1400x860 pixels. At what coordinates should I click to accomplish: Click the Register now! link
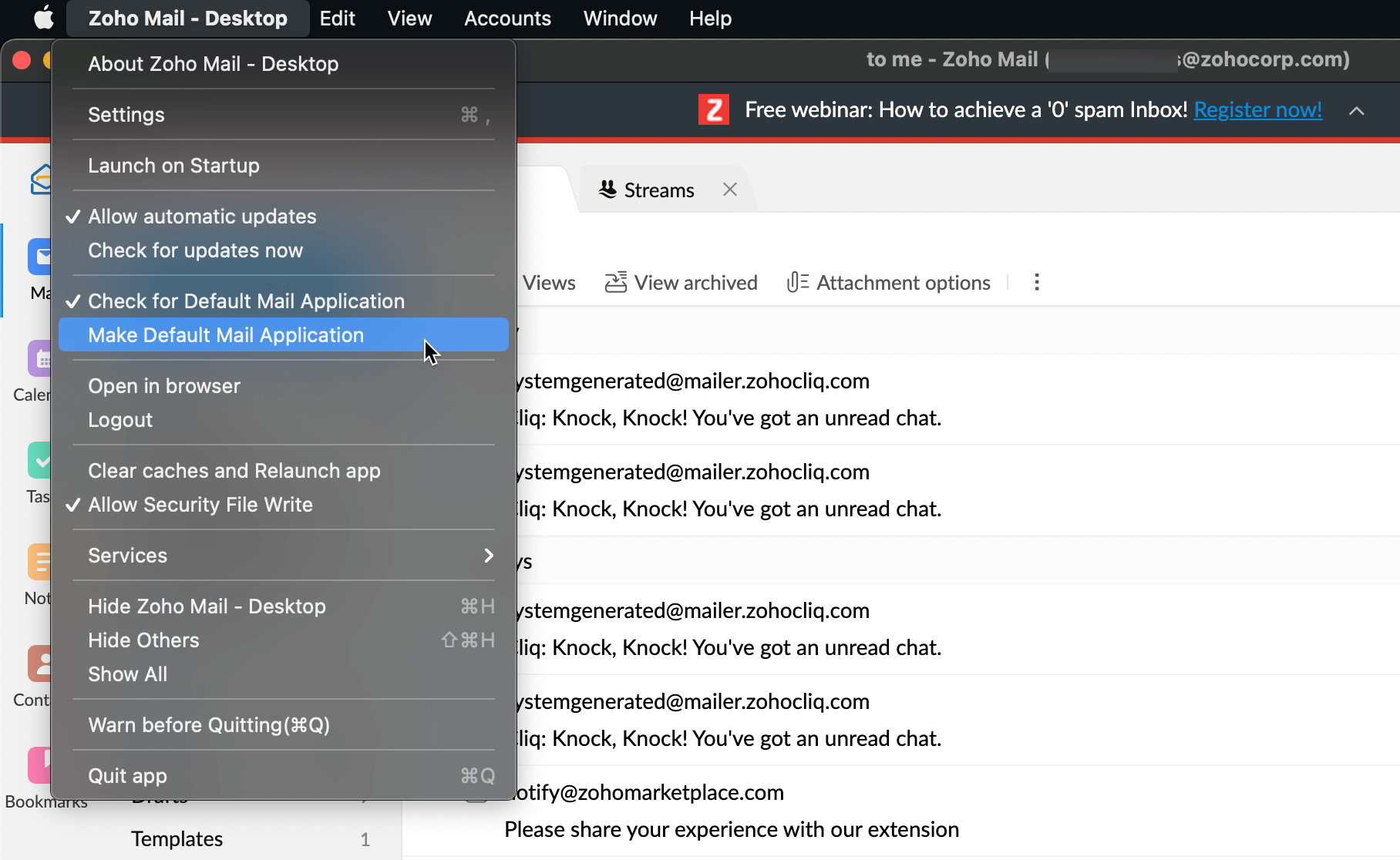(1257, 109)
